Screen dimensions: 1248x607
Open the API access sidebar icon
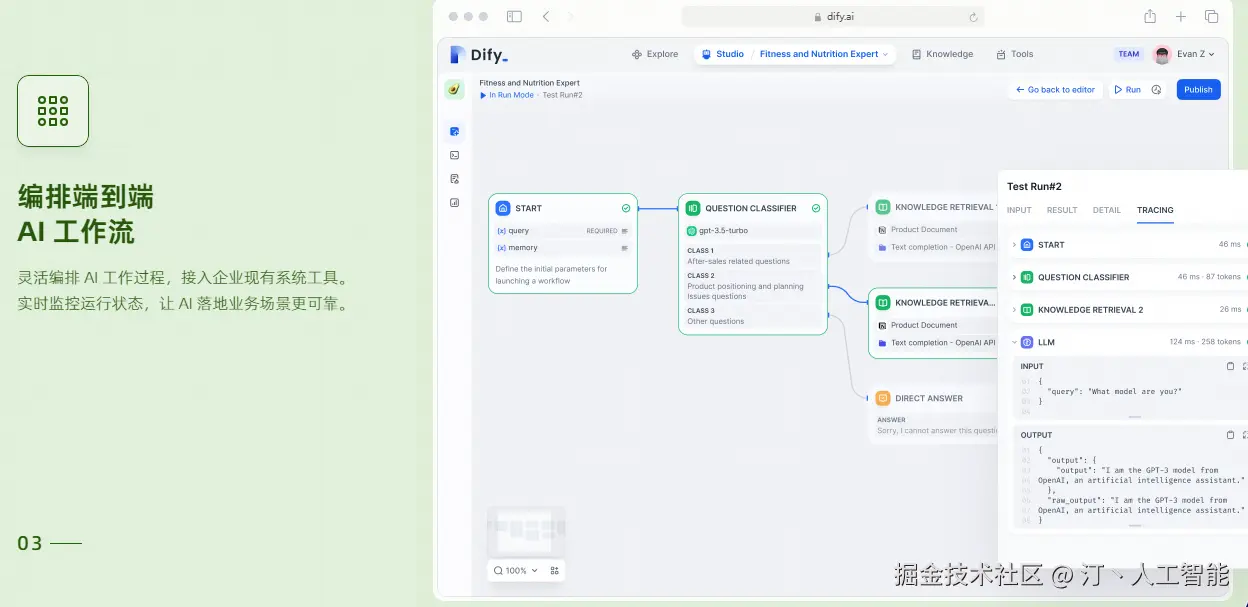455,155
